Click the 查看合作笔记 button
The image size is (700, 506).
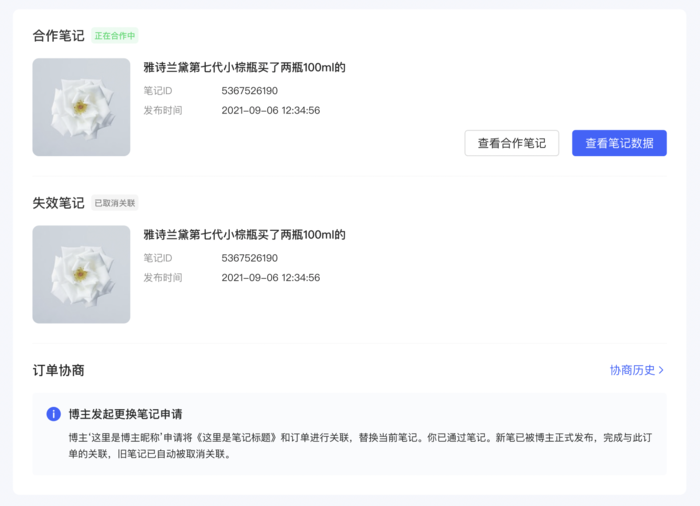click(x=511, y=143)
